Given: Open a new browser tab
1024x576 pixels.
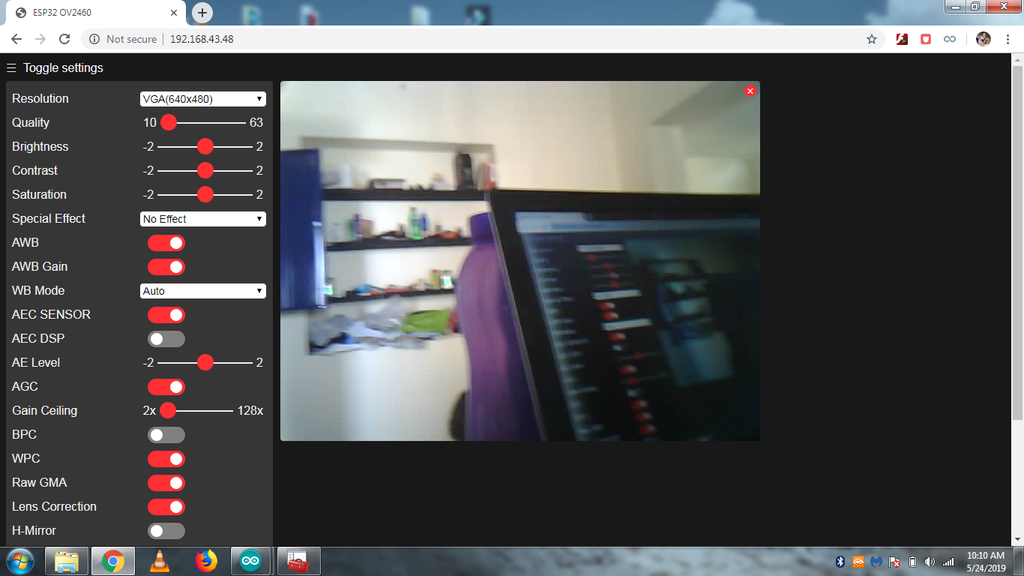Looking at the screenshot, I should [x=202, y=13].
